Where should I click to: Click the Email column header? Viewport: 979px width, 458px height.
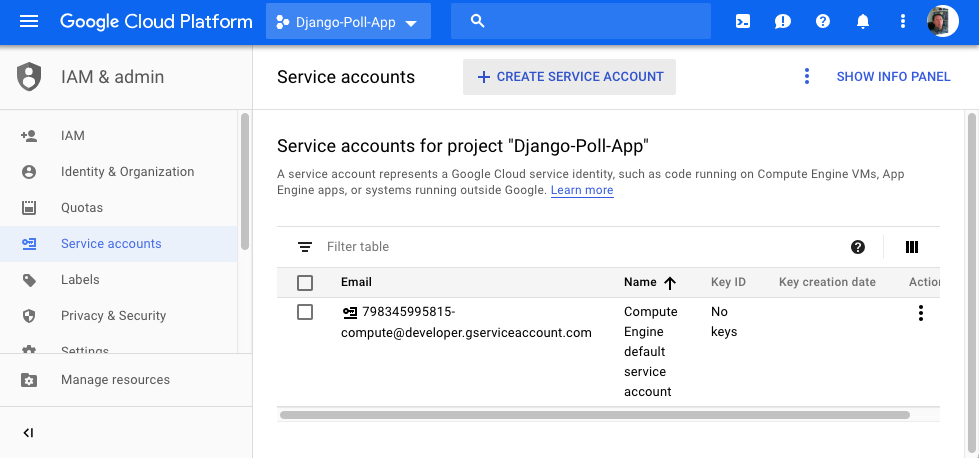point(357,283)
